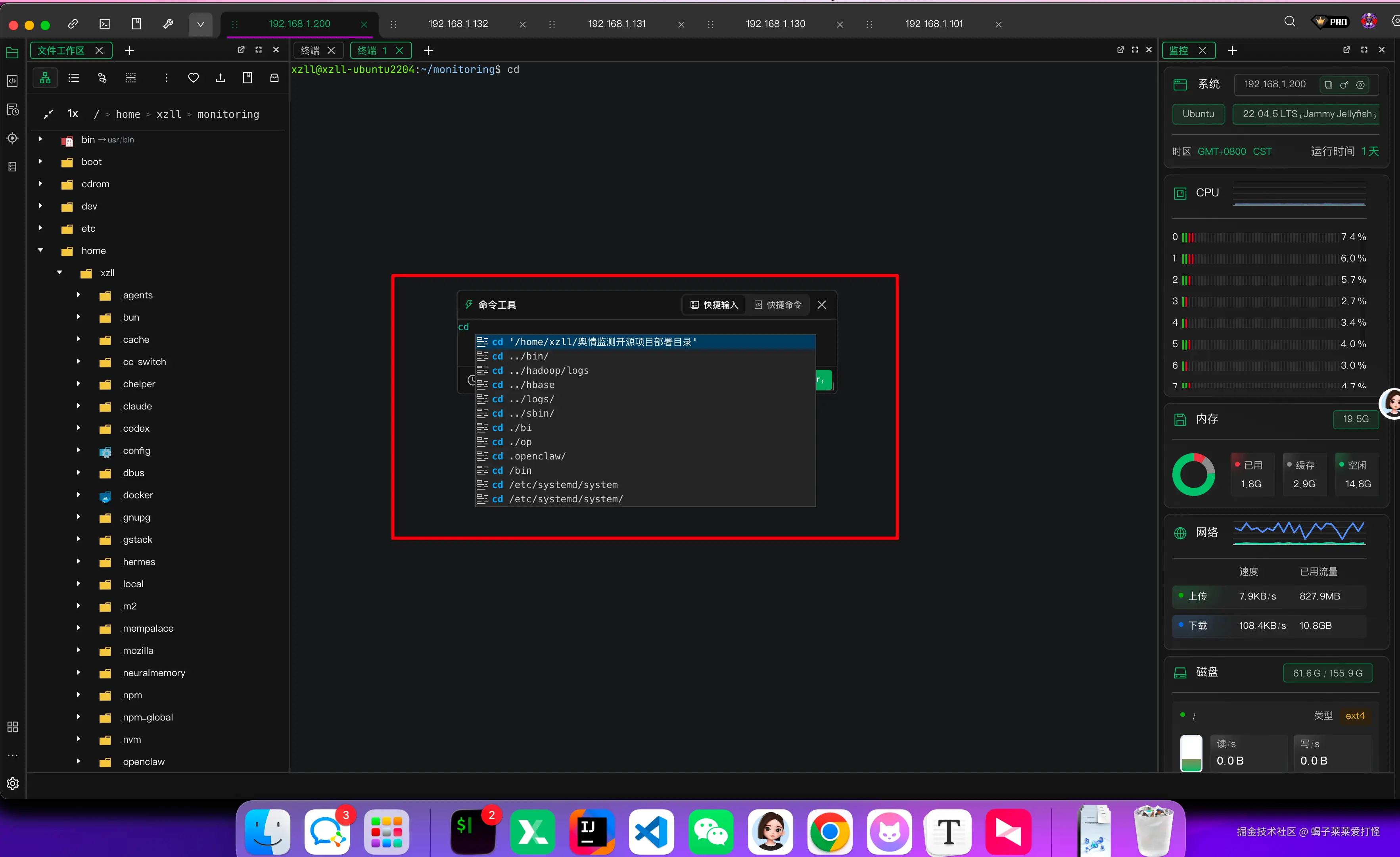The image size is (1400, 857).
Task: Switch to the 192.168.1.132 session tab
Action: [458, 24]
